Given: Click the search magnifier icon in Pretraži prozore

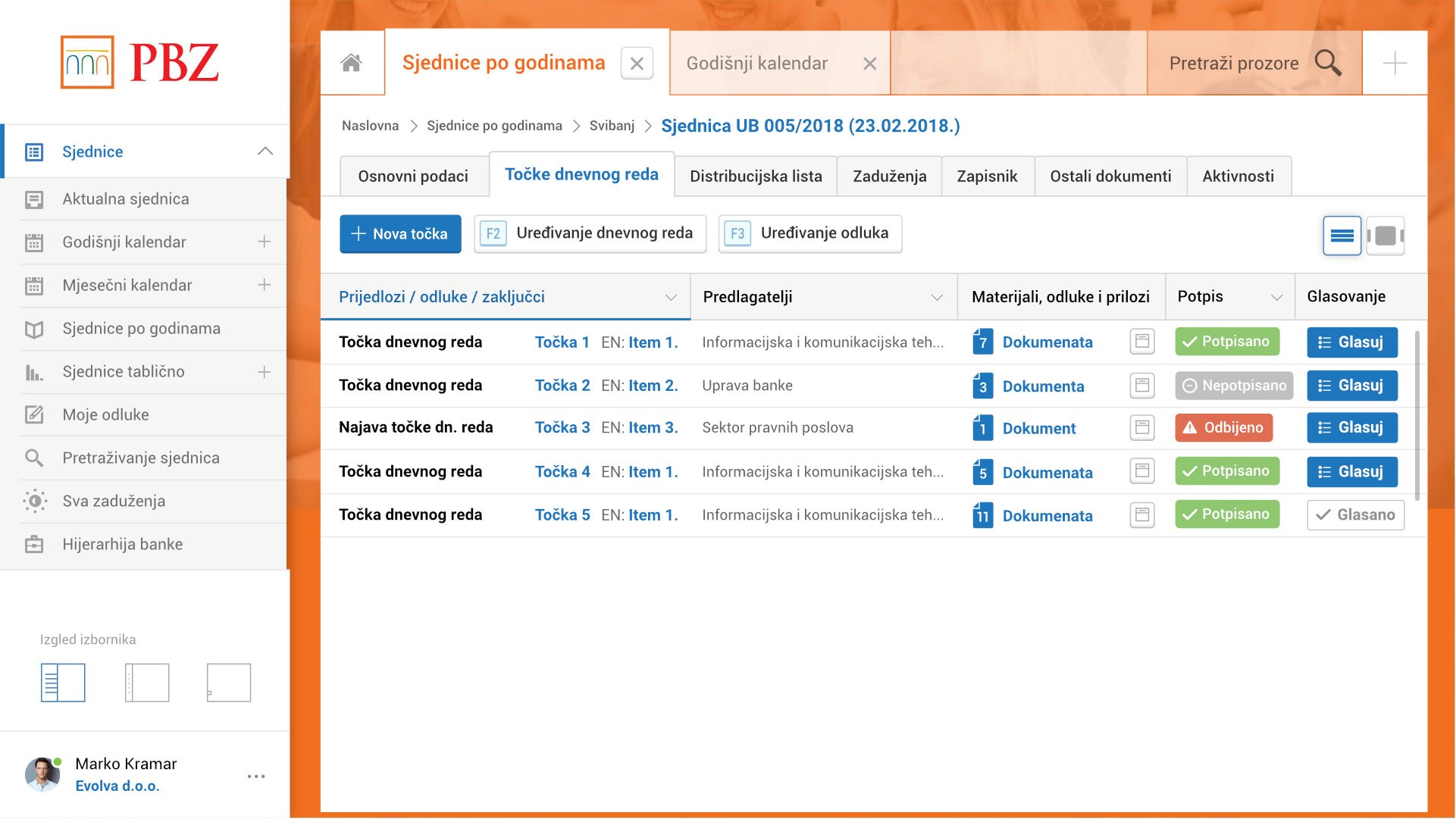Looking at the screenshot, I should [x=1327, y=63].
